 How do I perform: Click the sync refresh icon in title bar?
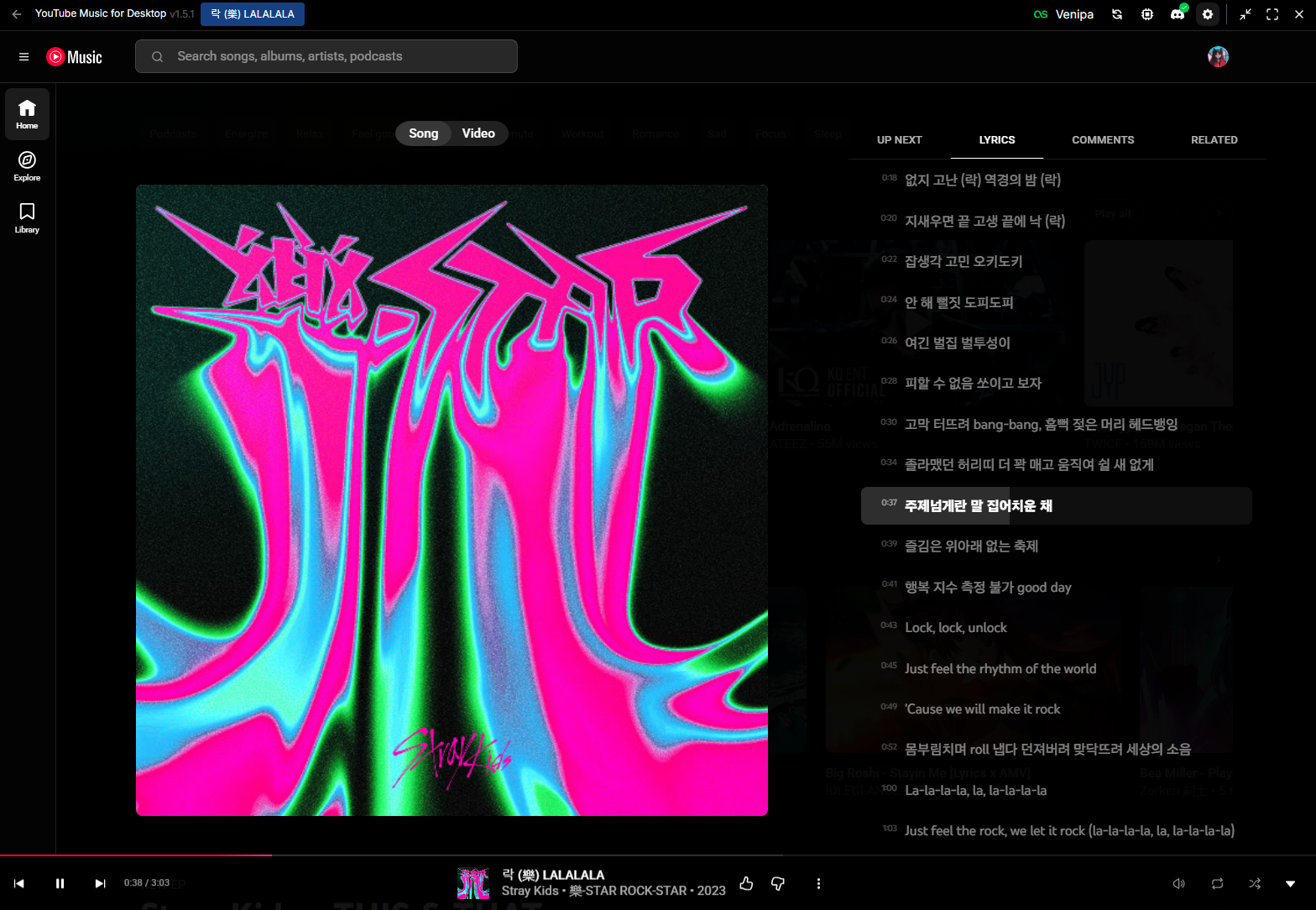pyautogui.click(x=1117, y=14)
